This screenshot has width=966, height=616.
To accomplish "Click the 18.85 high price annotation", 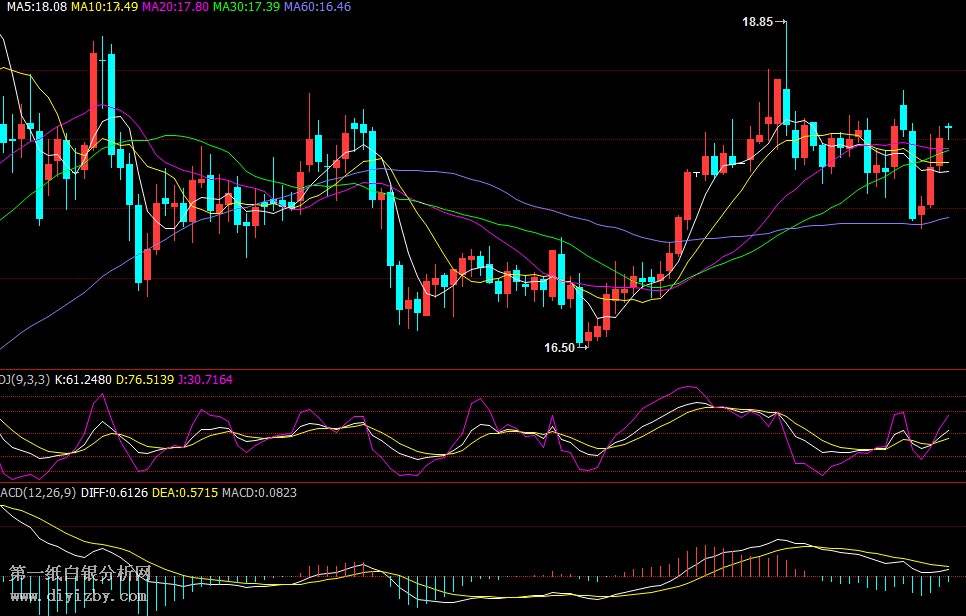I will tap(758, 21).
